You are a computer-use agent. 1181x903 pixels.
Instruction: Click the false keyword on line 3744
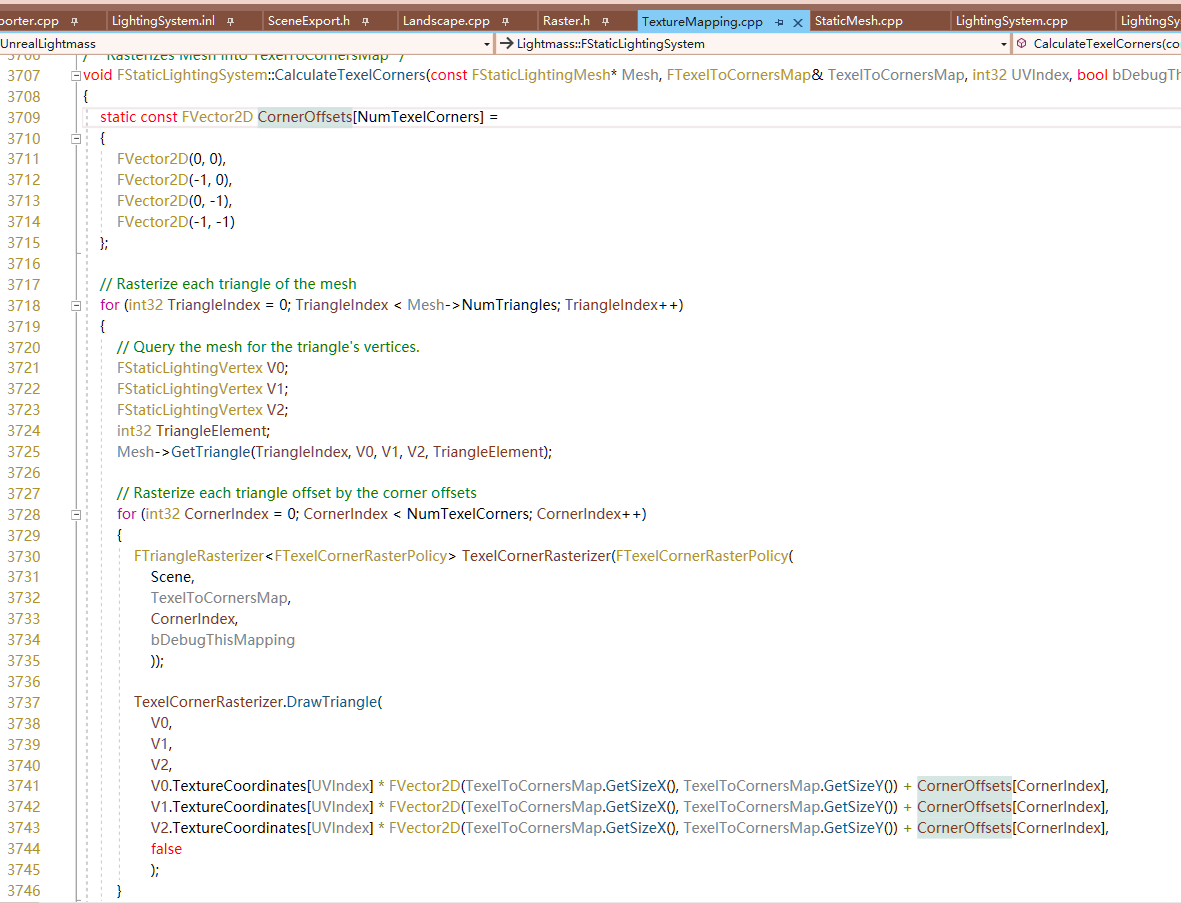pyautogui.click(x=166, y=850)
